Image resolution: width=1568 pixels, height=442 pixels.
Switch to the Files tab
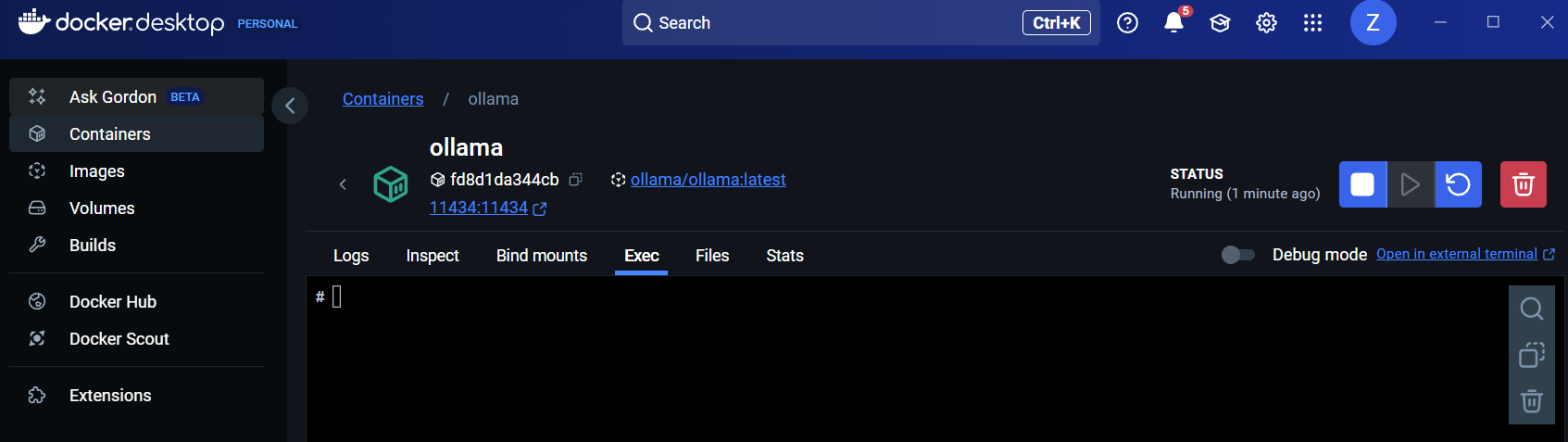click(x=712, y=256)
